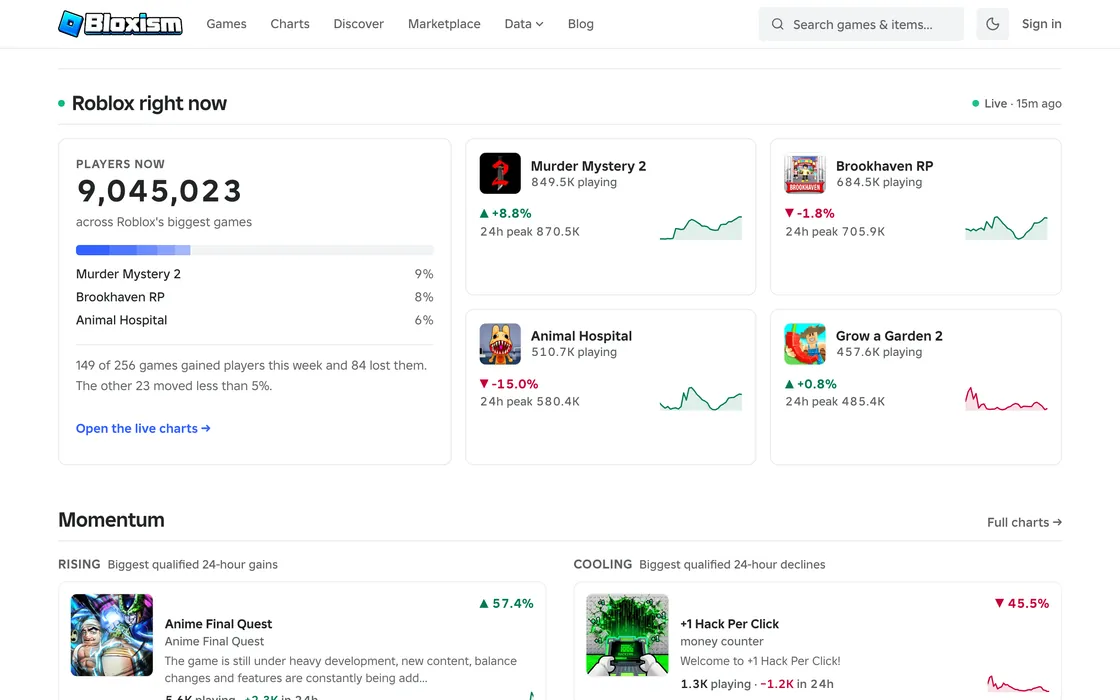Image resolution: width=1120 pixels, height=700 pixels.
Task: Click Brookhaven RP sparkline chart
Action: pos(1006,227)
